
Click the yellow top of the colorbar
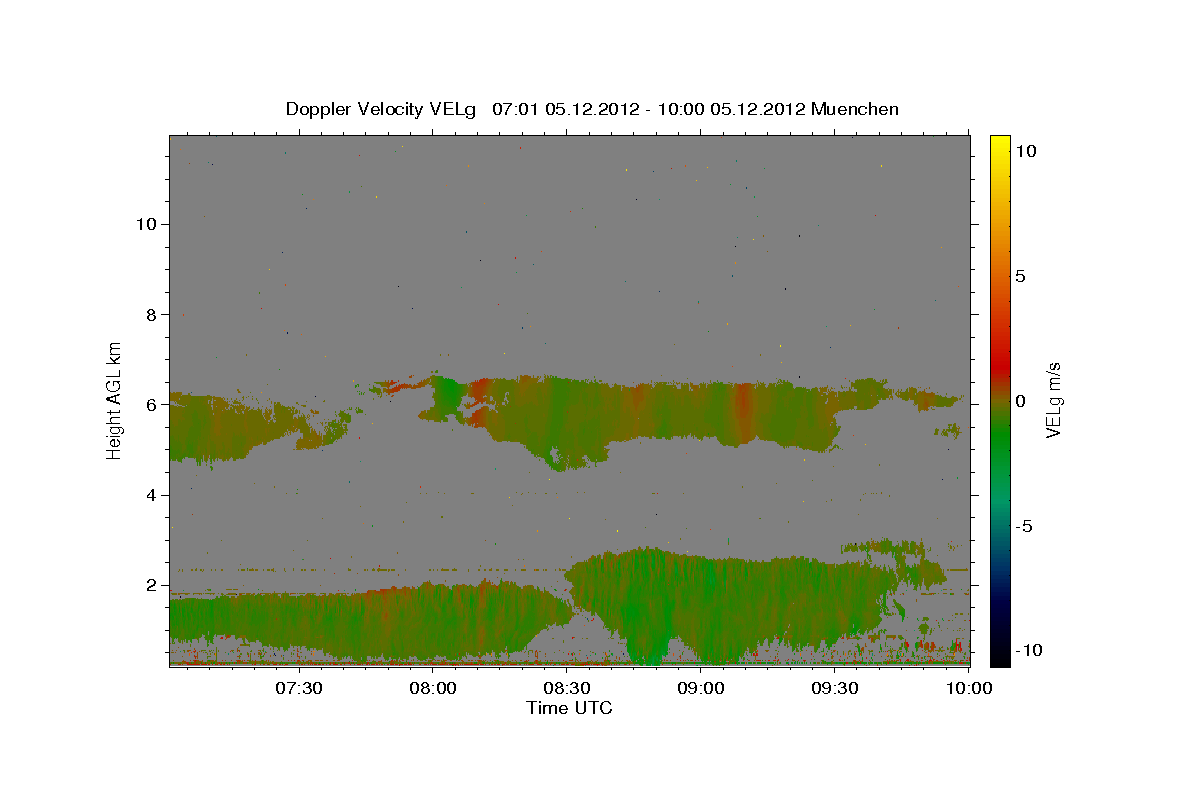999,145
